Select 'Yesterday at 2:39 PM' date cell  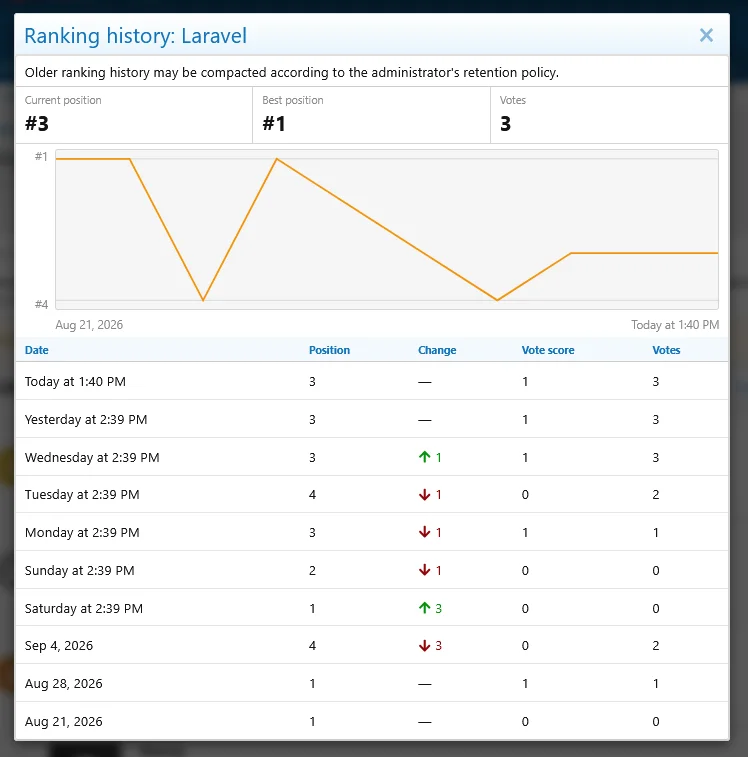click(86, 420)
